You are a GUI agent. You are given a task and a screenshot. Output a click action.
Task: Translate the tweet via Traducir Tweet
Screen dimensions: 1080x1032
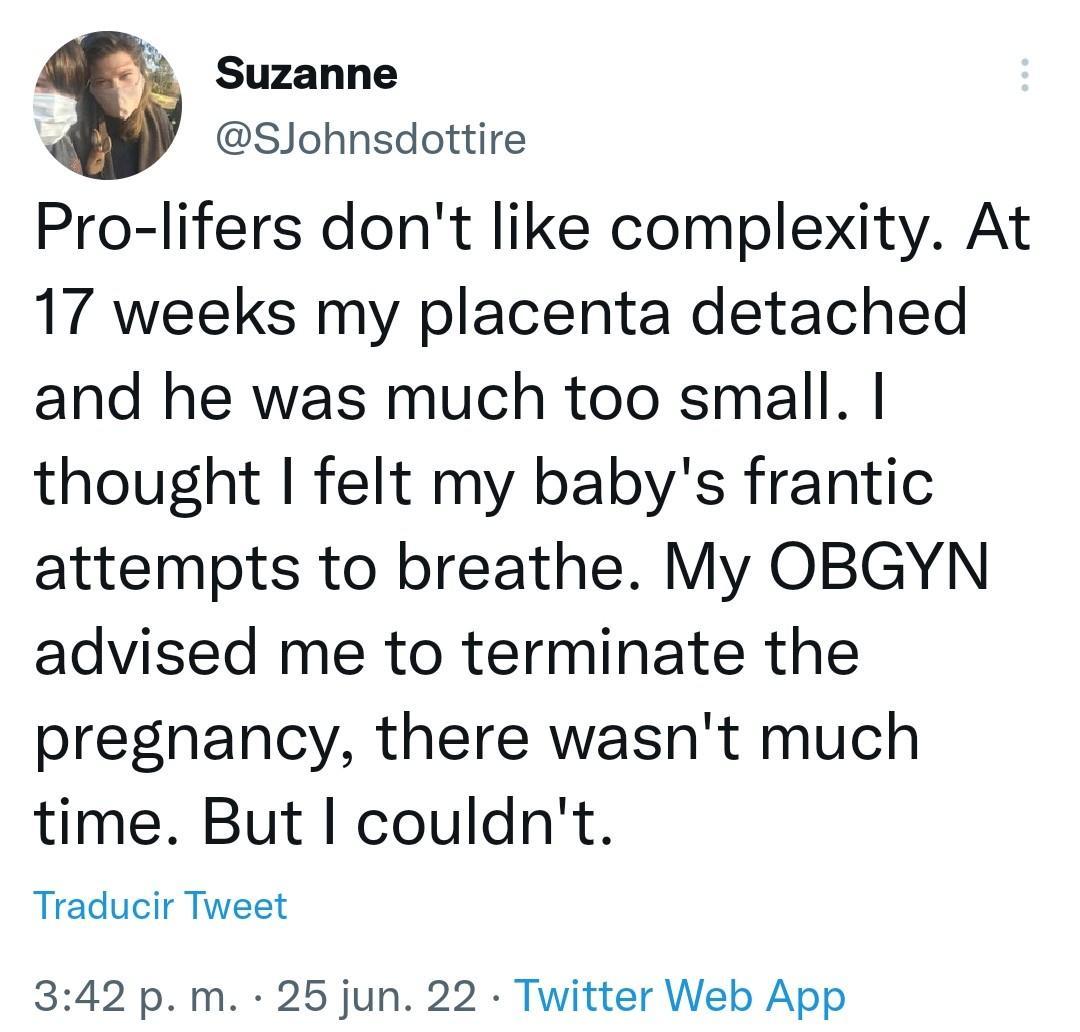[160, 906]
